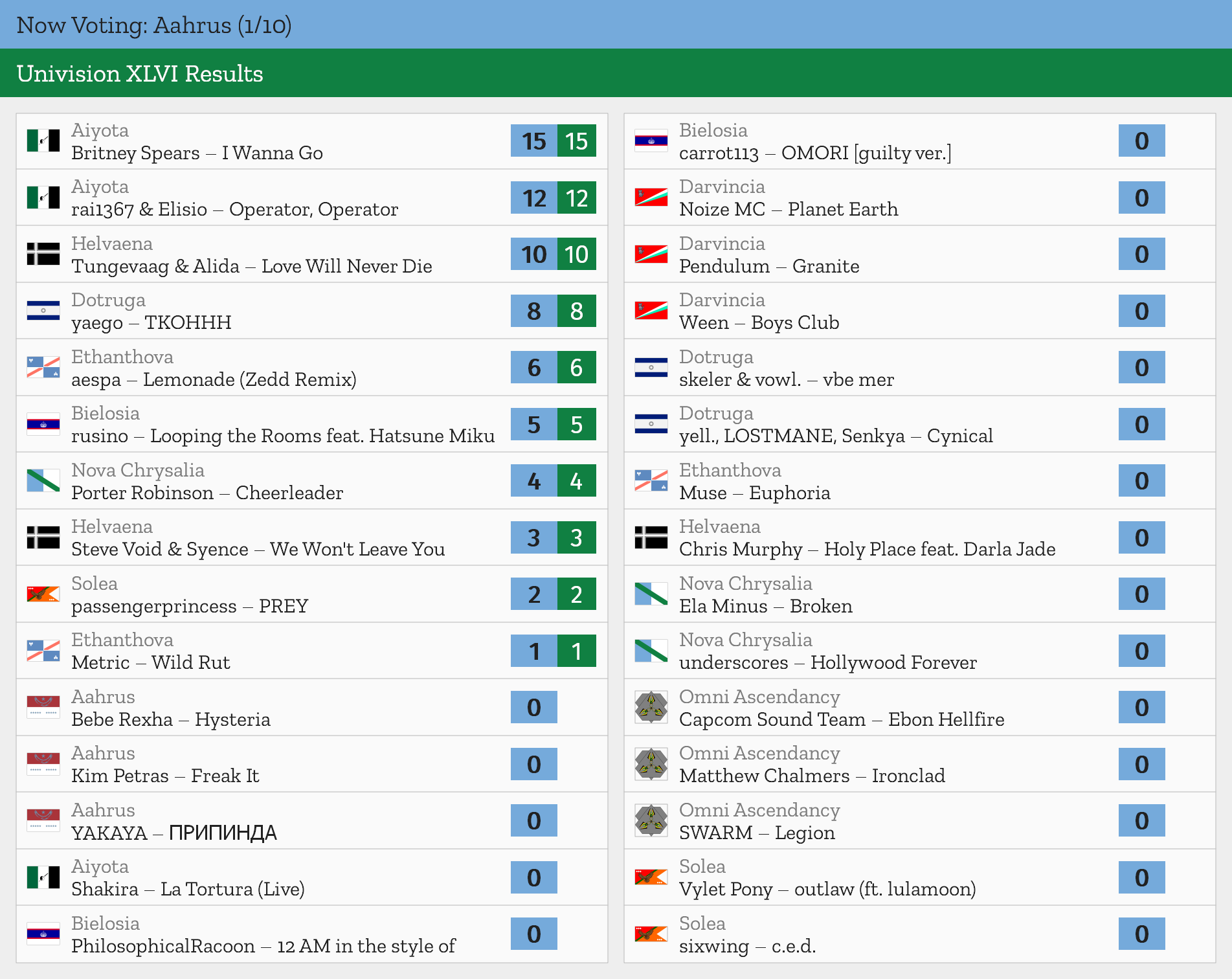Select the Omni Ascendancy emblem beside SWARM – Legion

point(651,820)
